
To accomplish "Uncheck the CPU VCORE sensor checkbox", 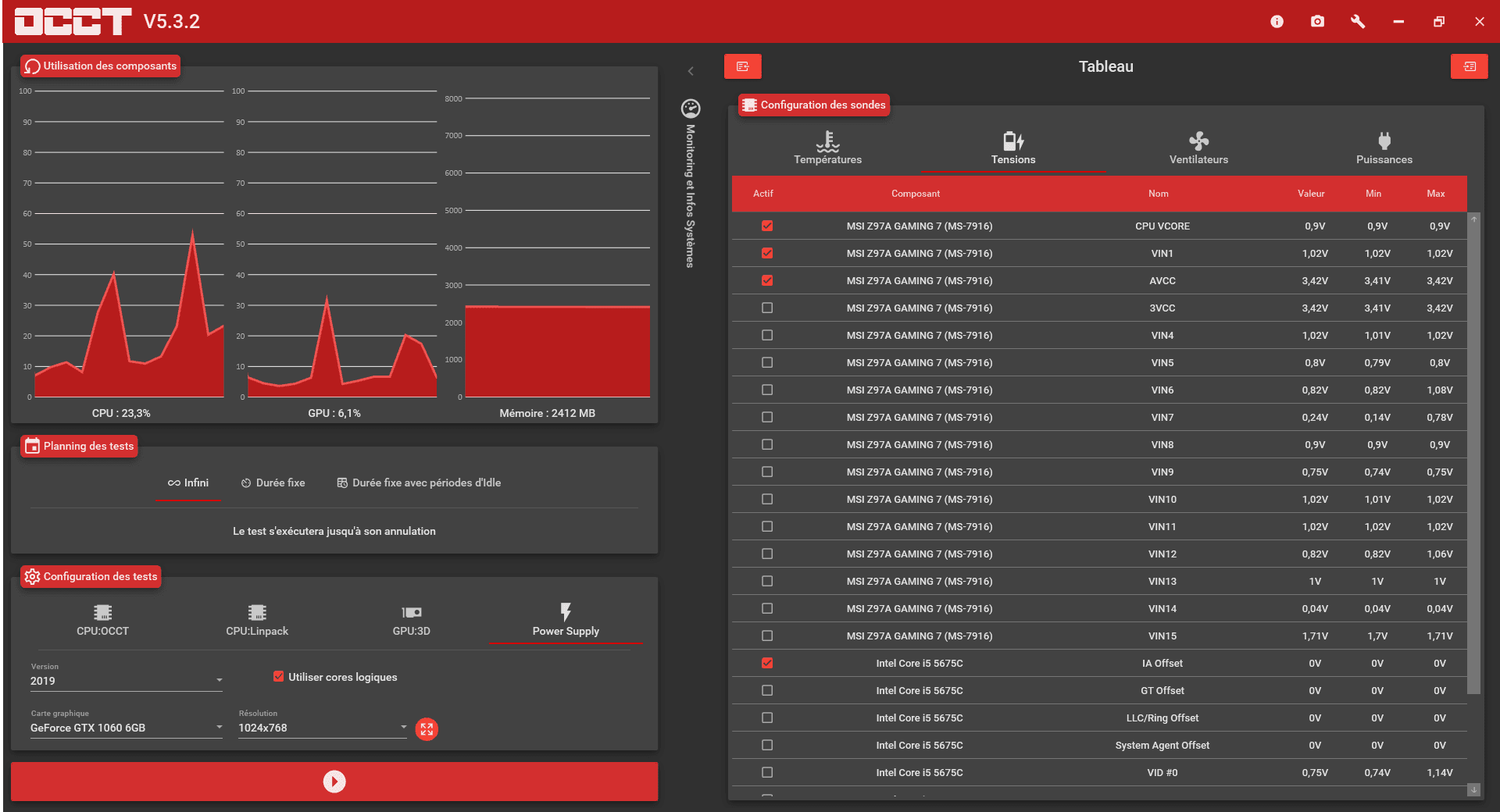I will [x=767, y=226].
